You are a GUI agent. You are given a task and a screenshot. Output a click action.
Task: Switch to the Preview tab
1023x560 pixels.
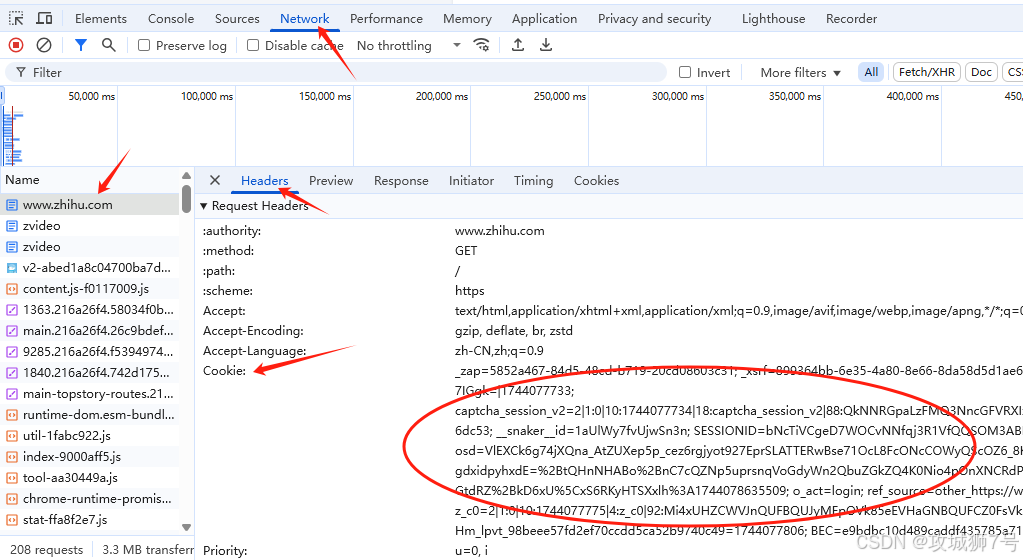[331, 181]
